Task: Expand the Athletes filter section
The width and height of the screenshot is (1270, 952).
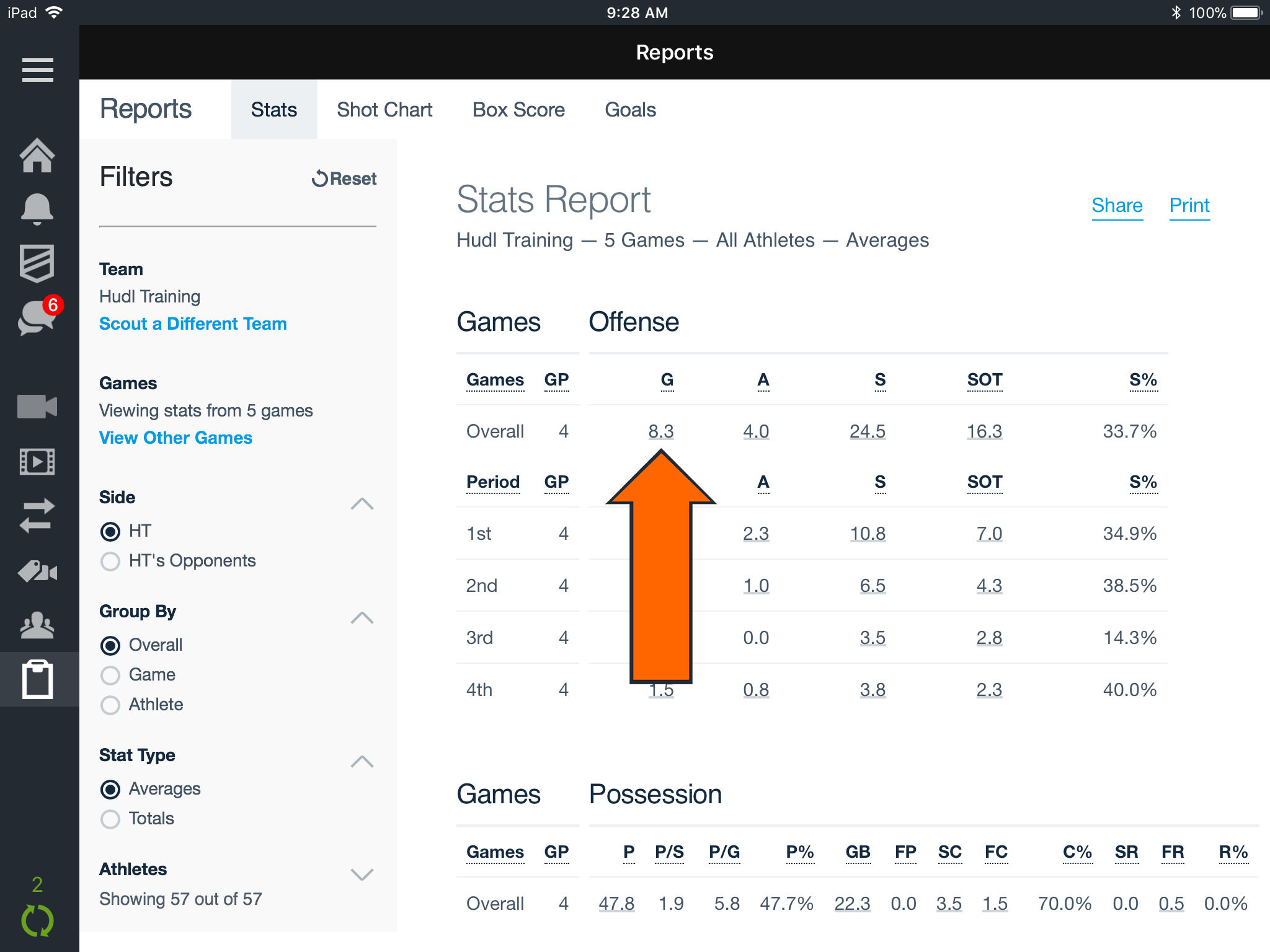Action: (x=363, y=875)
